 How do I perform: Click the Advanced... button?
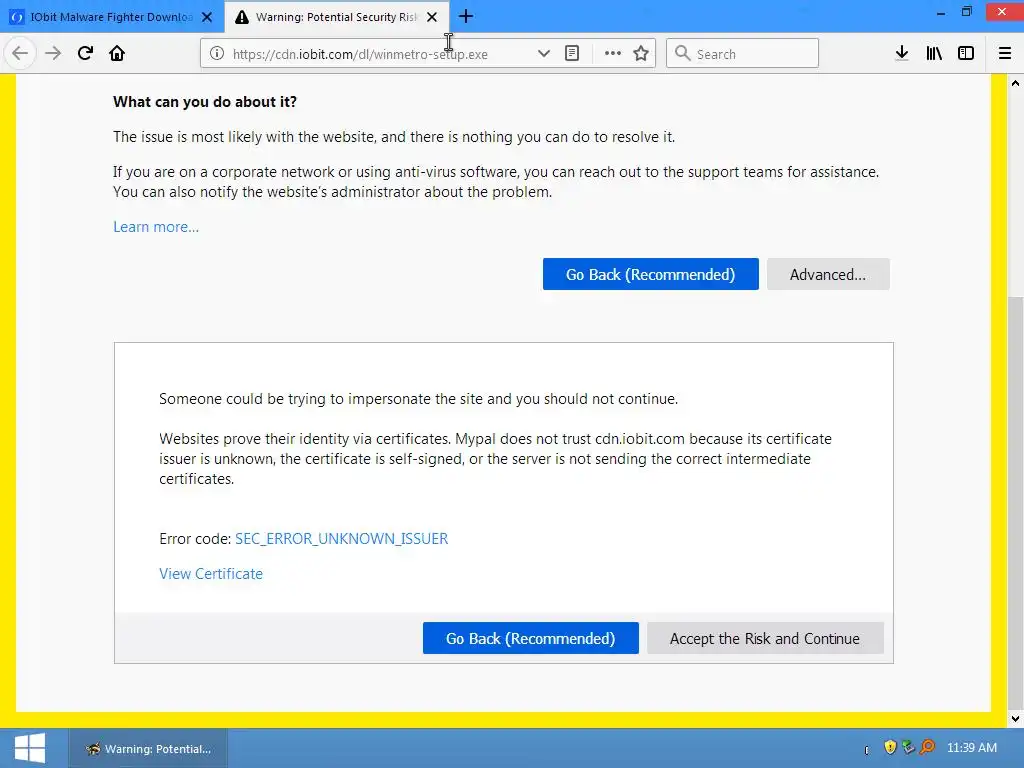coord(828,274)
